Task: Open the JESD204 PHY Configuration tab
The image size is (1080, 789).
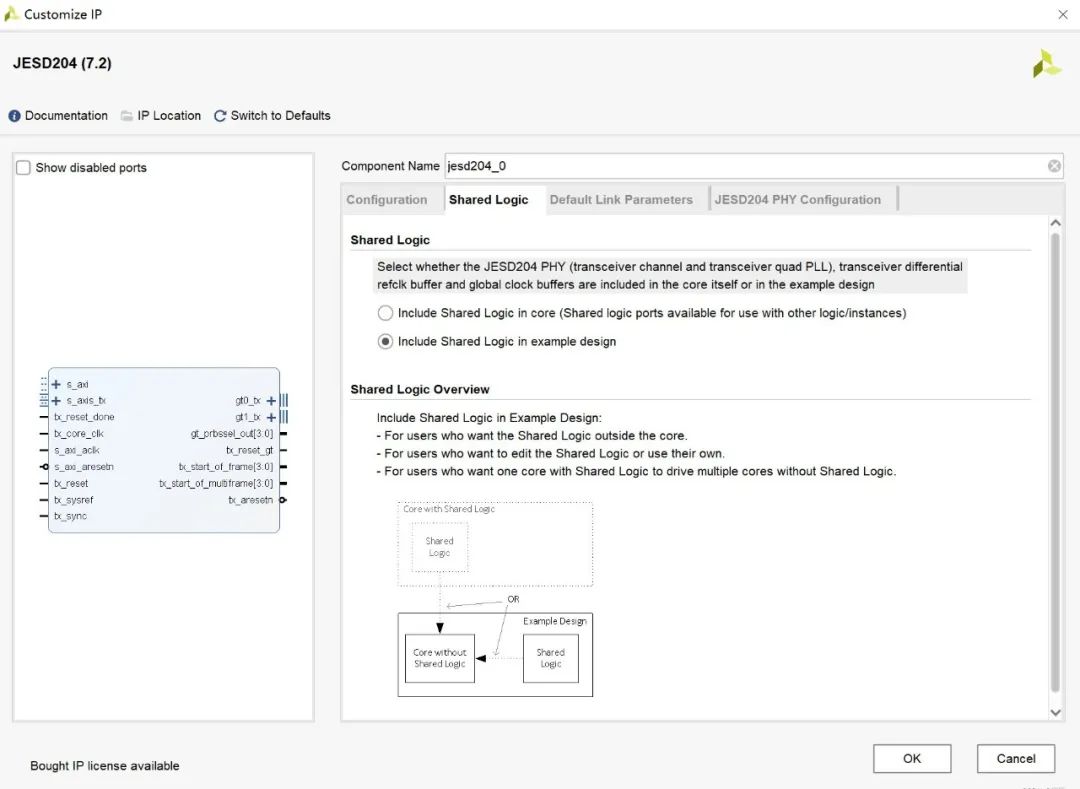Action: (x=798, y=200)
